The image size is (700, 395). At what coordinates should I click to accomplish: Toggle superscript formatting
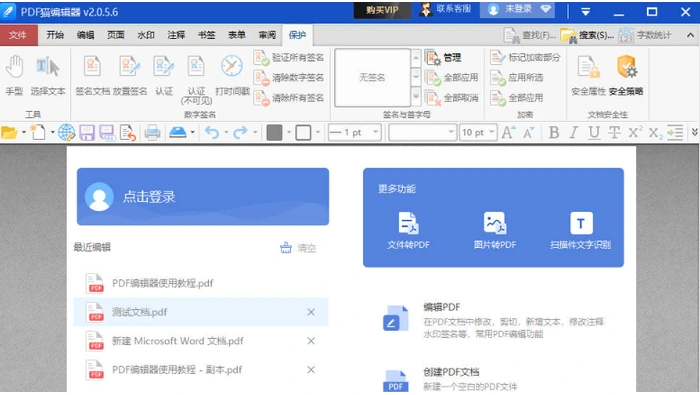[x=635, y=132]
